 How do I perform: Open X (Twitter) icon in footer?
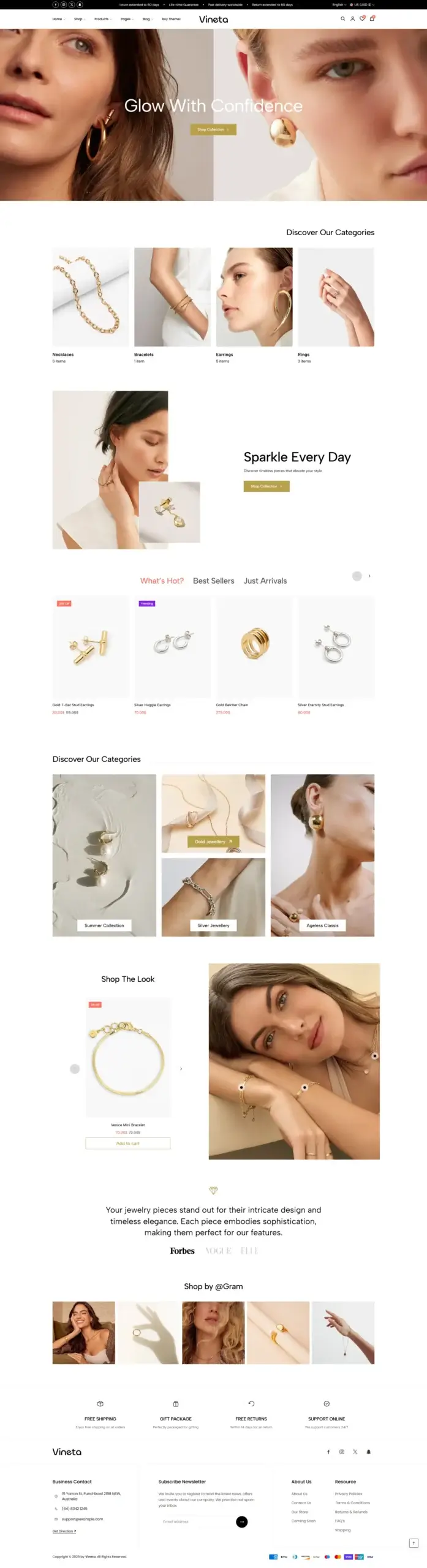pos(355,1451)
